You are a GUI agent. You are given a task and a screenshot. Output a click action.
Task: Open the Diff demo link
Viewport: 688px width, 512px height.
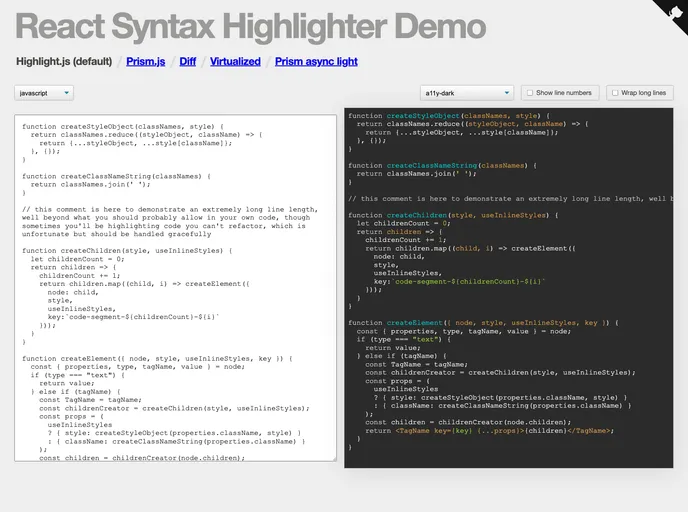click(188, 62)
